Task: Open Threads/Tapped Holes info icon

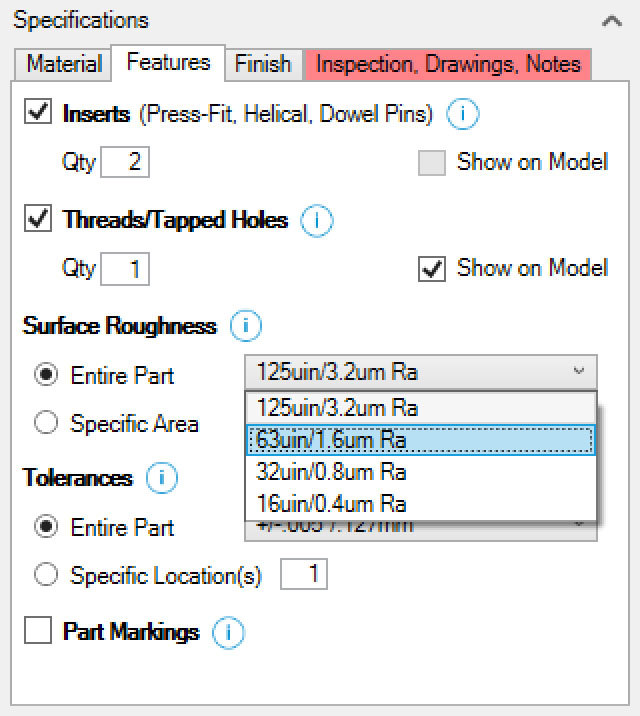Action: 316,221
